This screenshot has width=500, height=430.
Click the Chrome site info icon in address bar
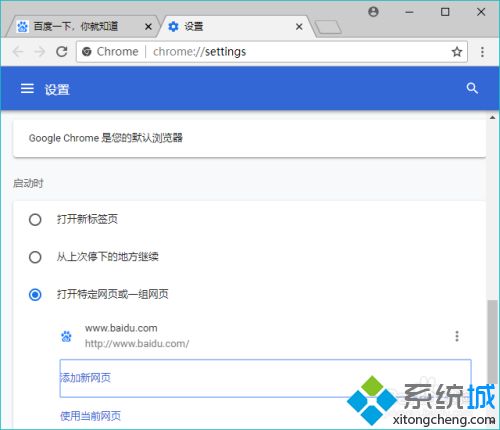[x=87, y=52]
